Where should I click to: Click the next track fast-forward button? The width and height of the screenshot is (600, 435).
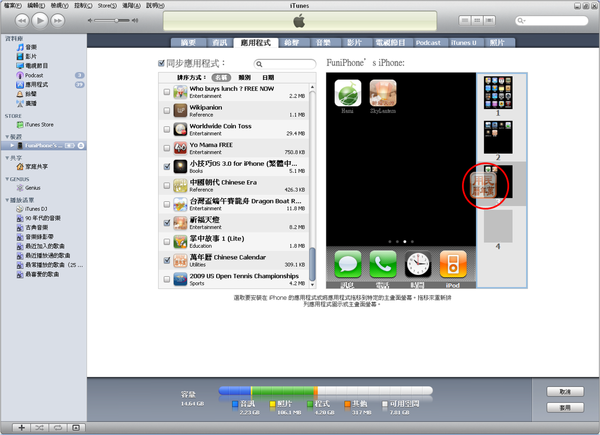pyautogui.click(x=58, y=21)
